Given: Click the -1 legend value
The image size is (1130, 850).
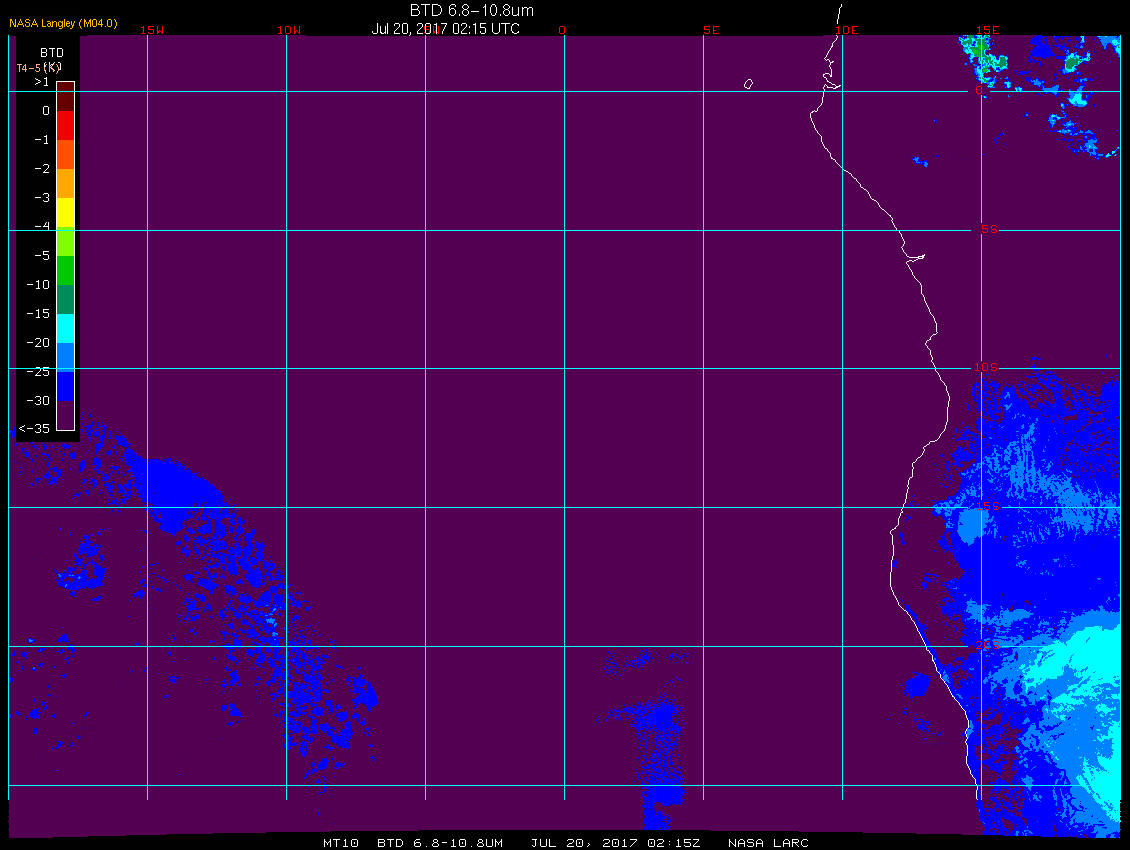Looking at the screenshot, I should [x=42, y=140].
